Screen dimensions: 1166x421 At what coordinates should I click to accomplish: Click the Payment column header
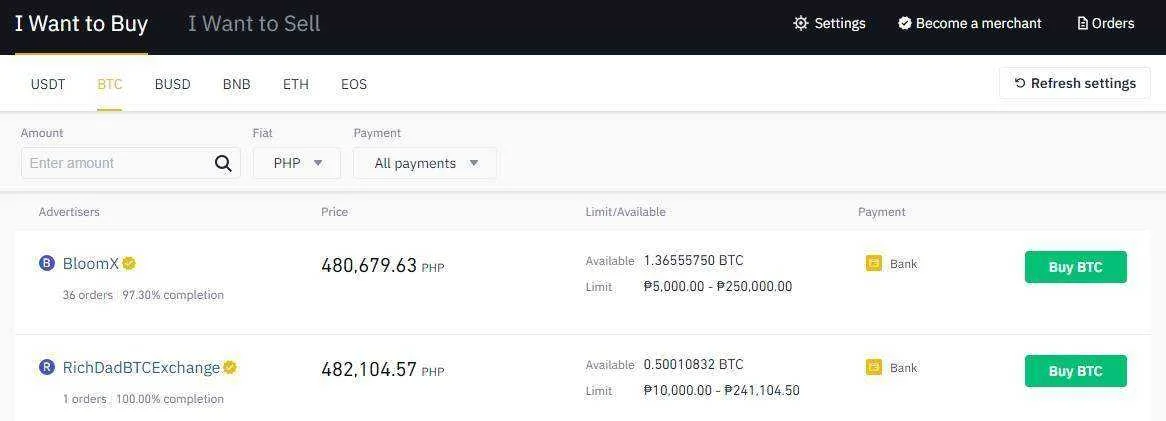[882, 212]
